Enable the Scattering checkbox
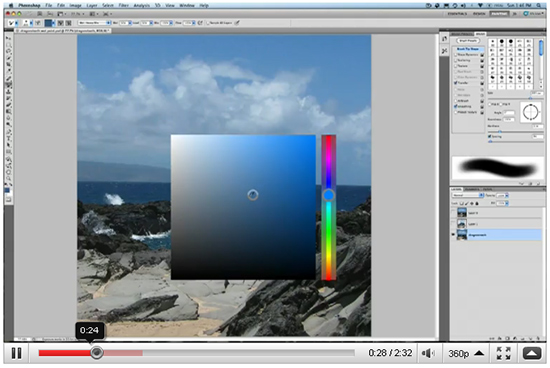Screen dimensions: 550x368 click(x=456, y=60)
